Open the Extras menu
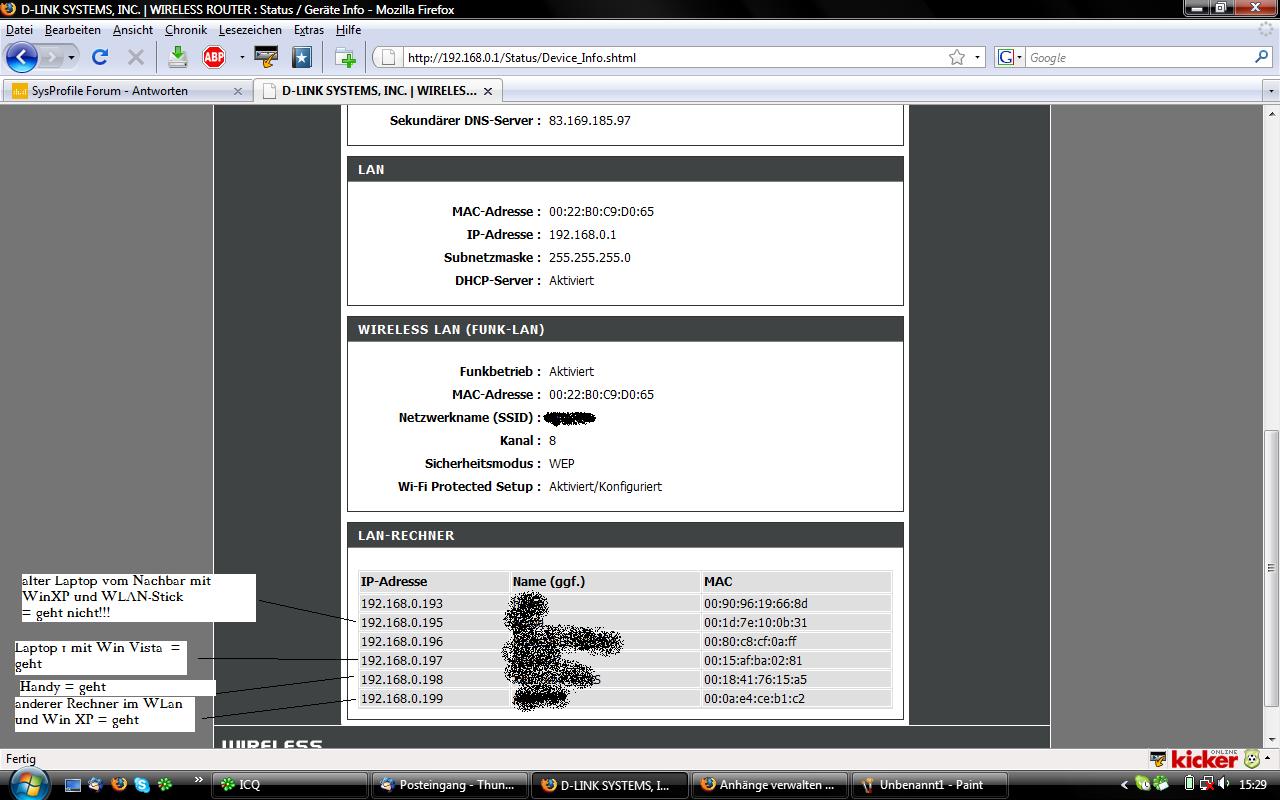The width and height of the screenshot is (1280, 800). coord(309,30)
